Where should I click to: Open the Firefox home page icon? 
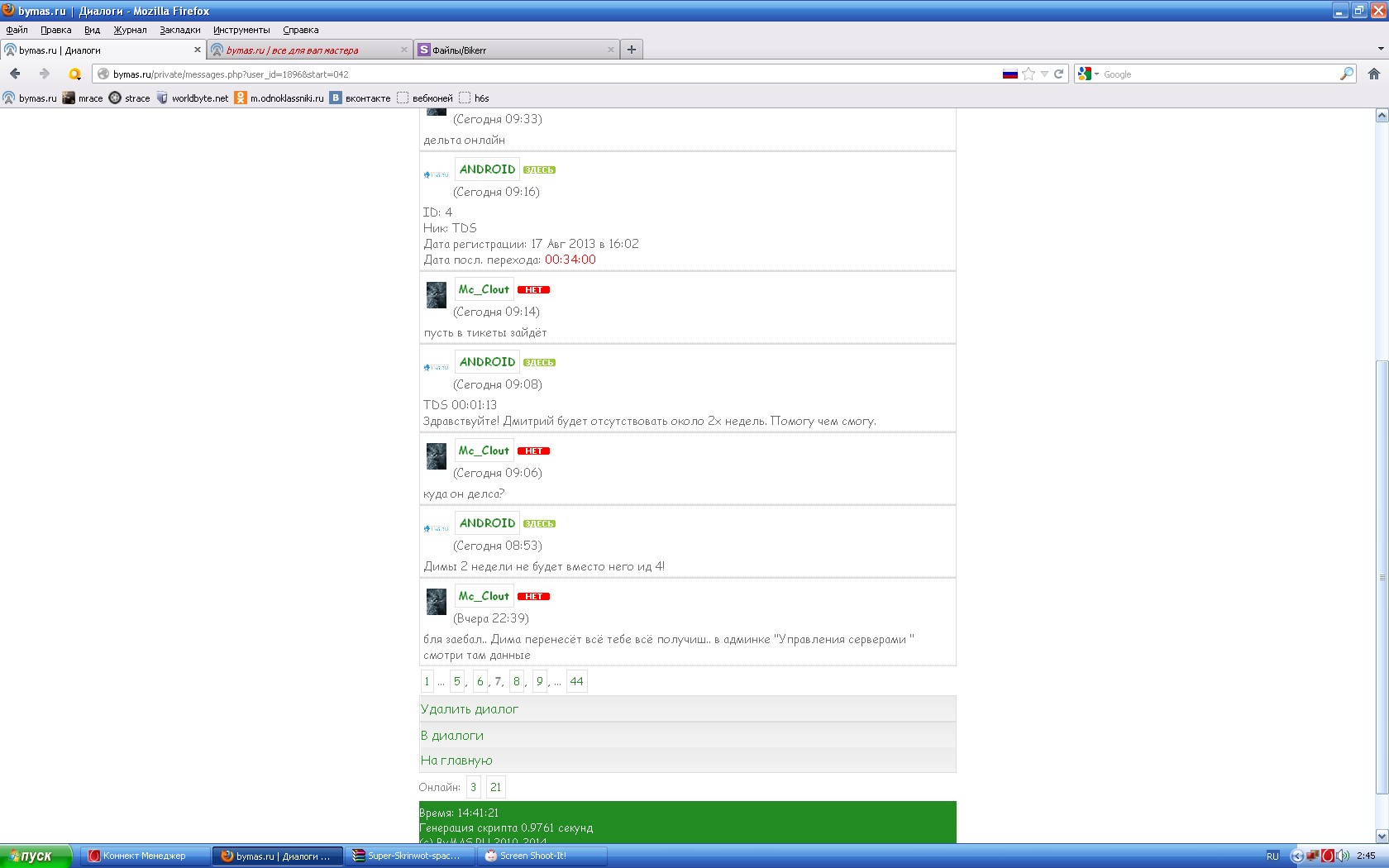click(1374, 74)
